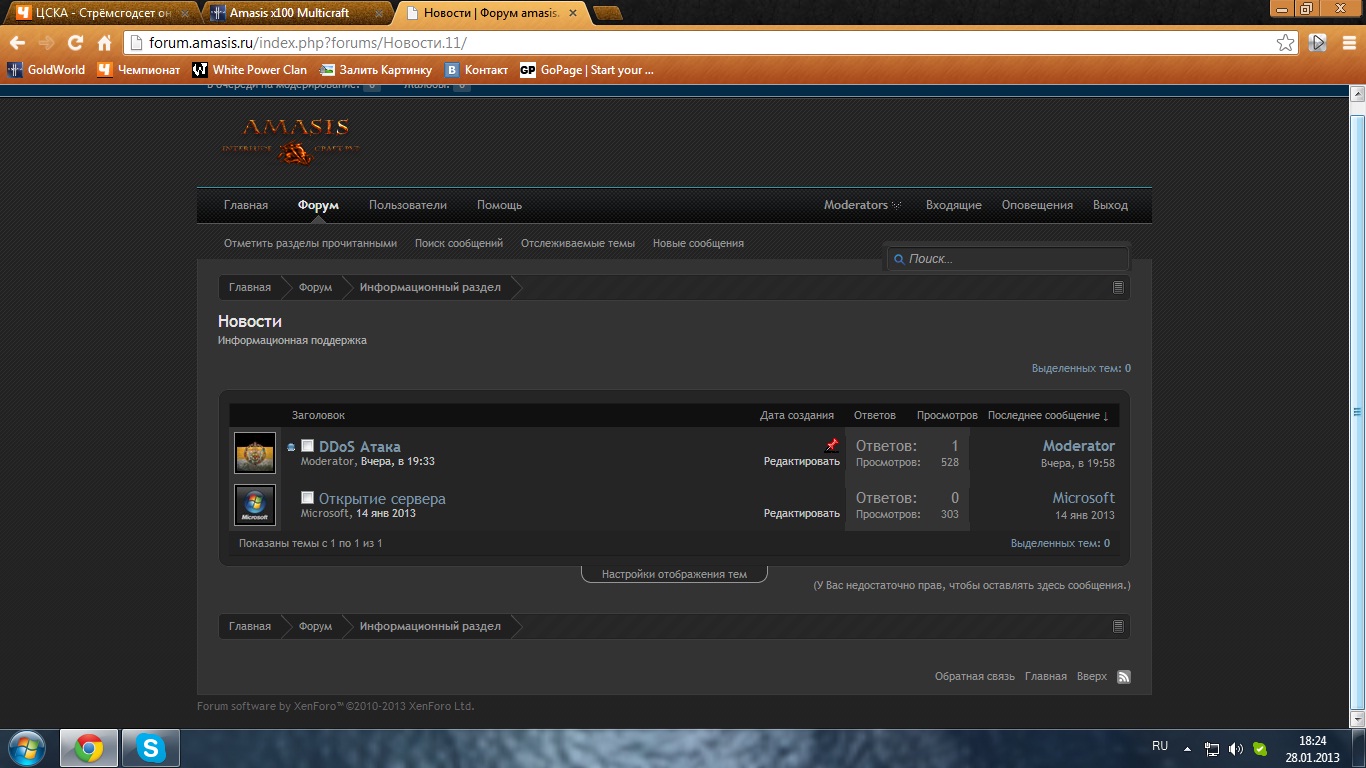Click Информационный раздел in top breadcrumb

[430, 287]
